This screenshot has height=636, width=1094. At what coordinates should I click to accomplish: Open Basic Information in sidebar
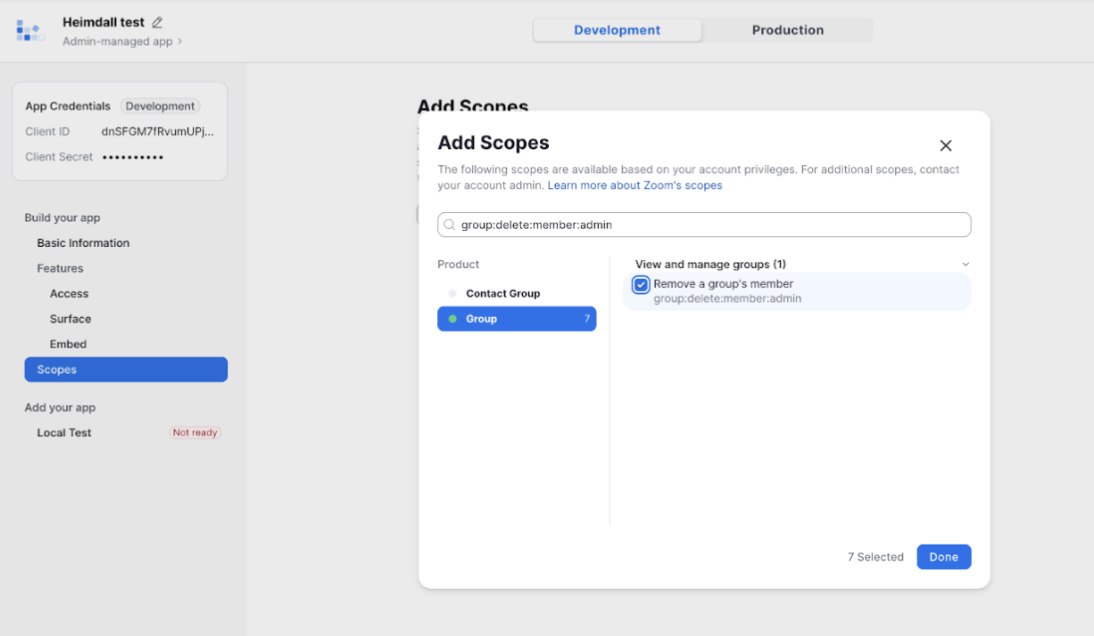click(83, 243)
